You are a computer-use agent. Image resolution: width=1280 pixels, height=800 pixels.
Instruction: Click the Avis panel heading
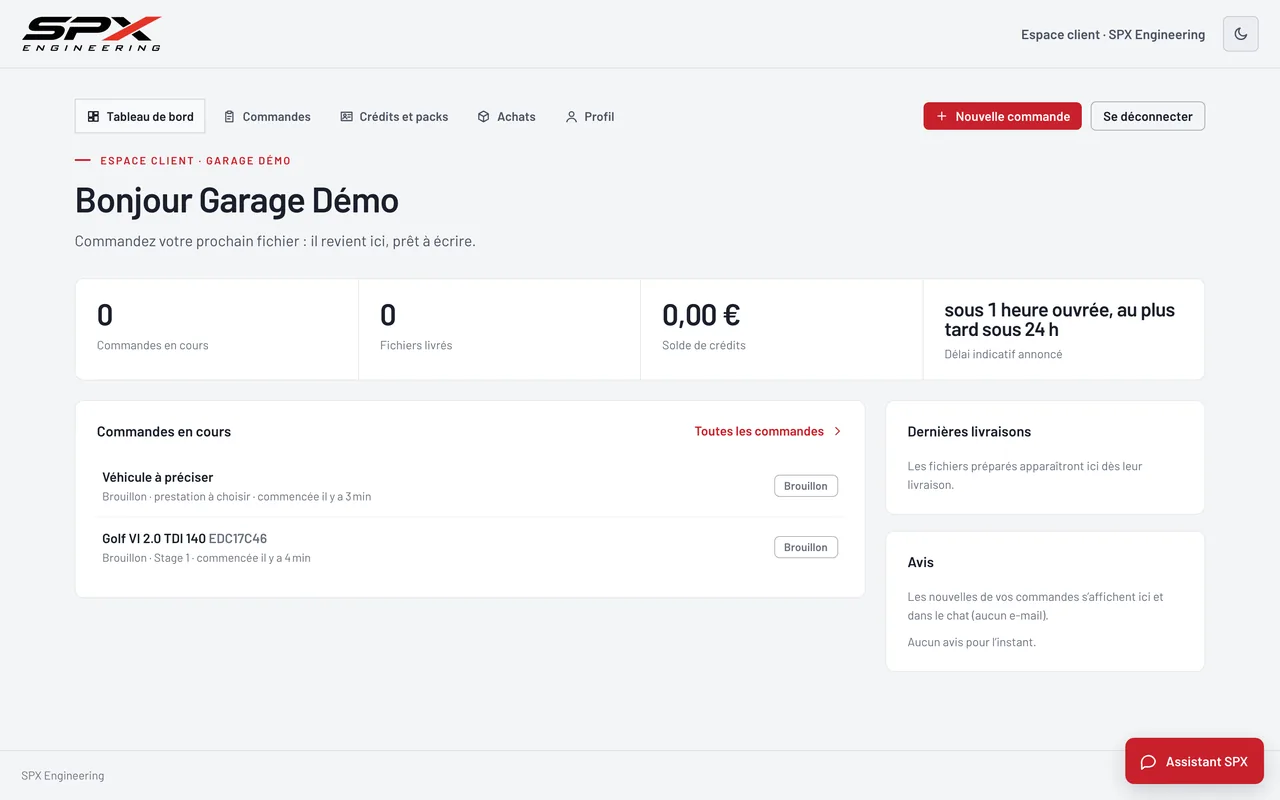[x=921, y=562]
